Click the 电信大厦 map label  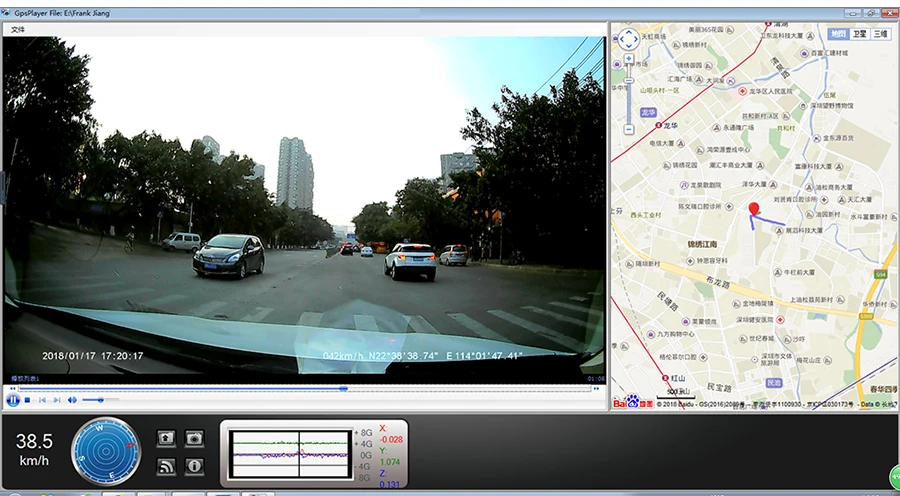(x=661, y=143)
